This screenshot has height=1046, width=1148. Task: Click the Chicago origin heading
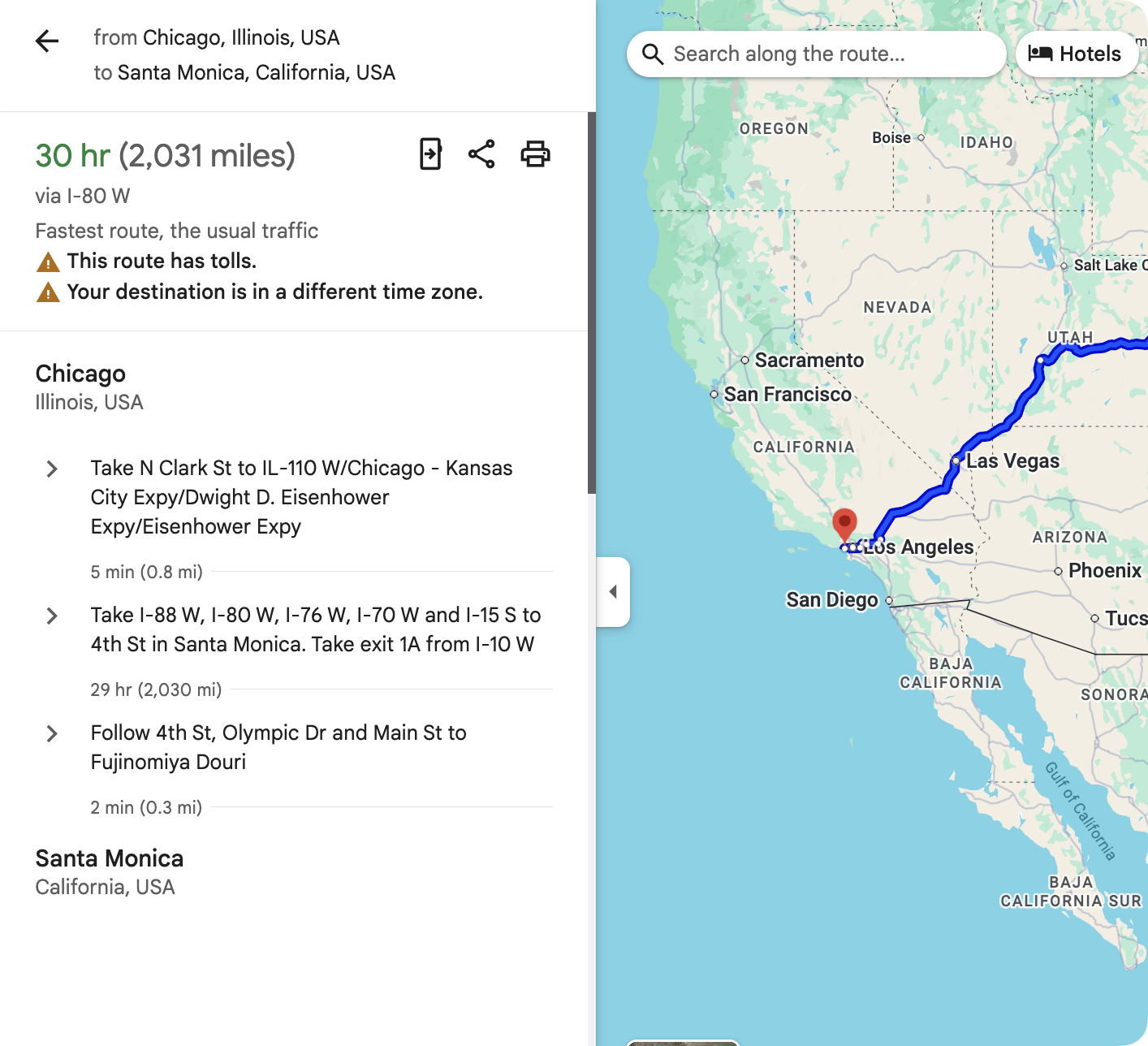[80, 374]
